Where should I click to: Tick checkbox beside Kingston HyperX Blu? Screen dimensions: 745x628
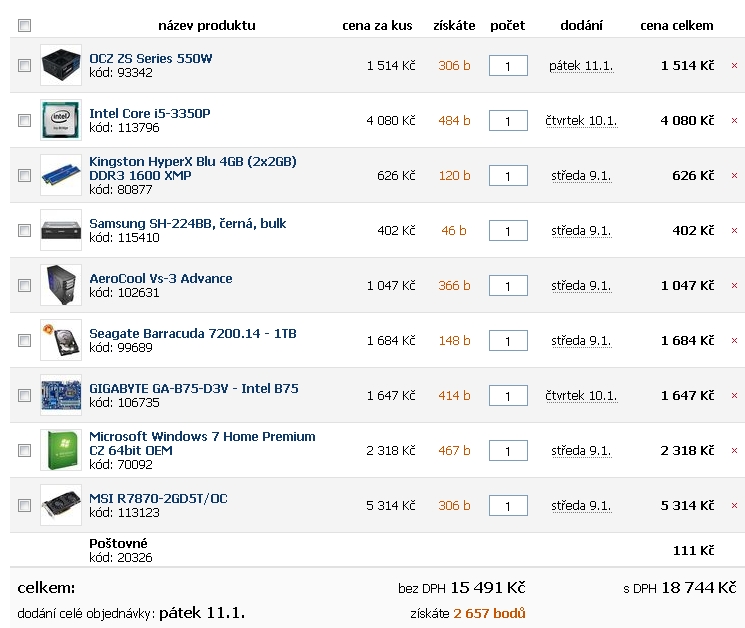(24, 175)
